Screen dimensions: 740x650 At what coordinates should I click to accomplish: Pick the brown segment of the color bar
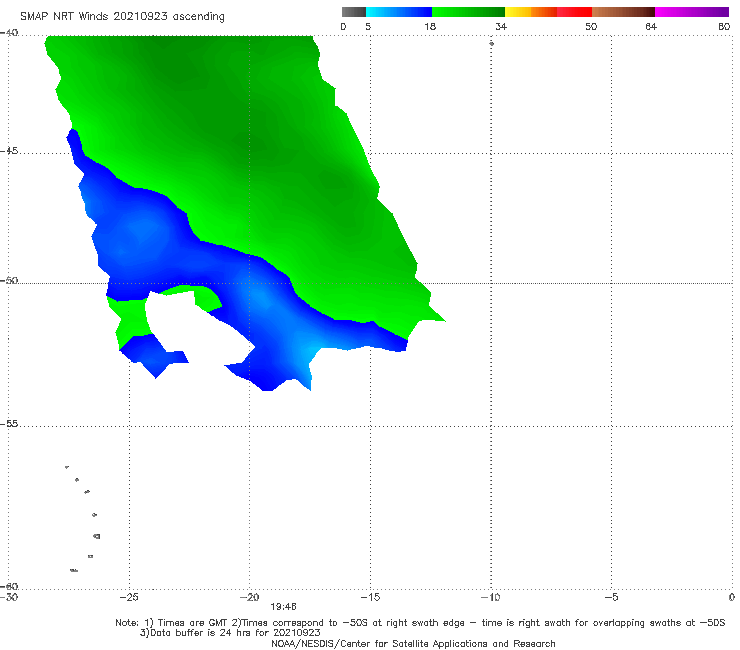[623, 12]
